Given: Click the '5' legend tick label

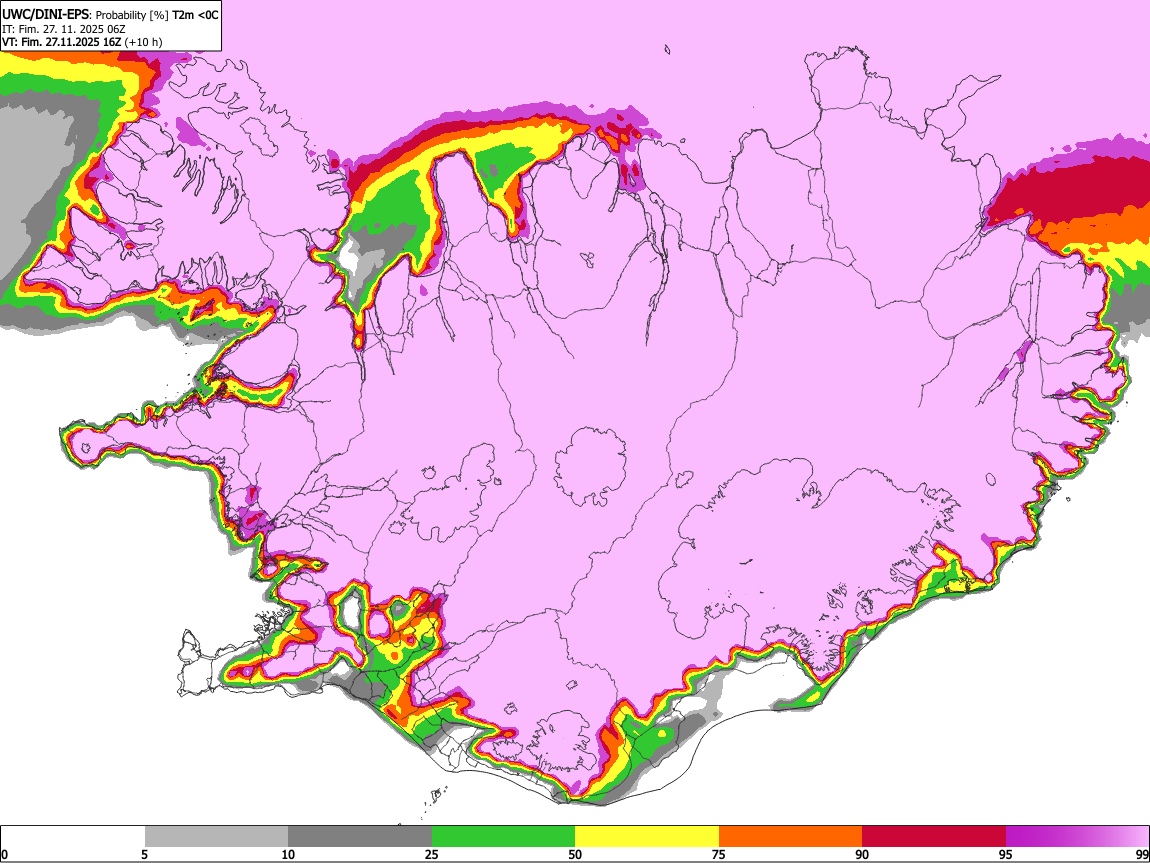Looking at the screenshot, I should [x=144, y=854].
